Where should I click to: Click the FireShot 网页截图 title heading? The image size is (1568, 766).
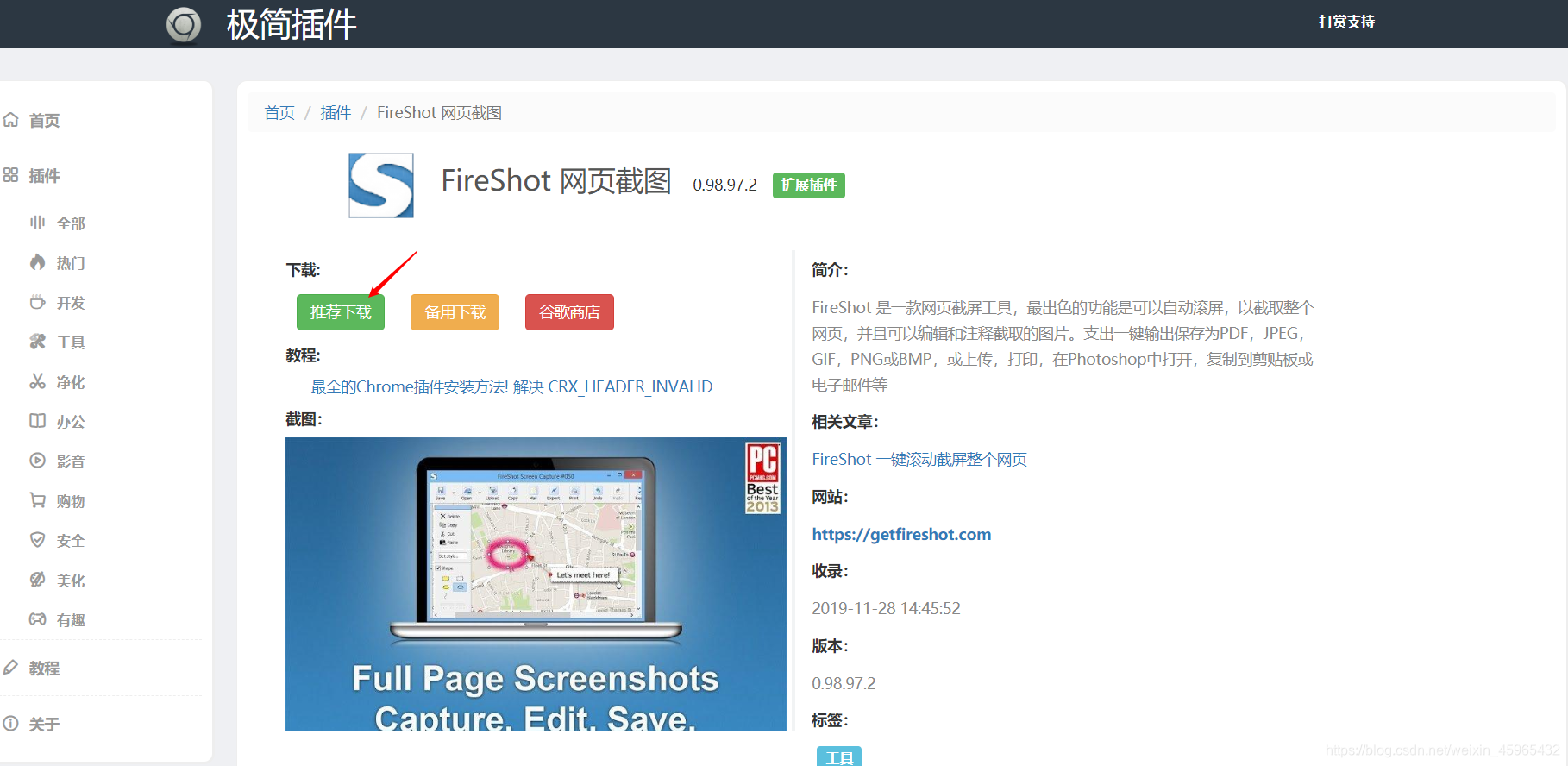point(556,181)
